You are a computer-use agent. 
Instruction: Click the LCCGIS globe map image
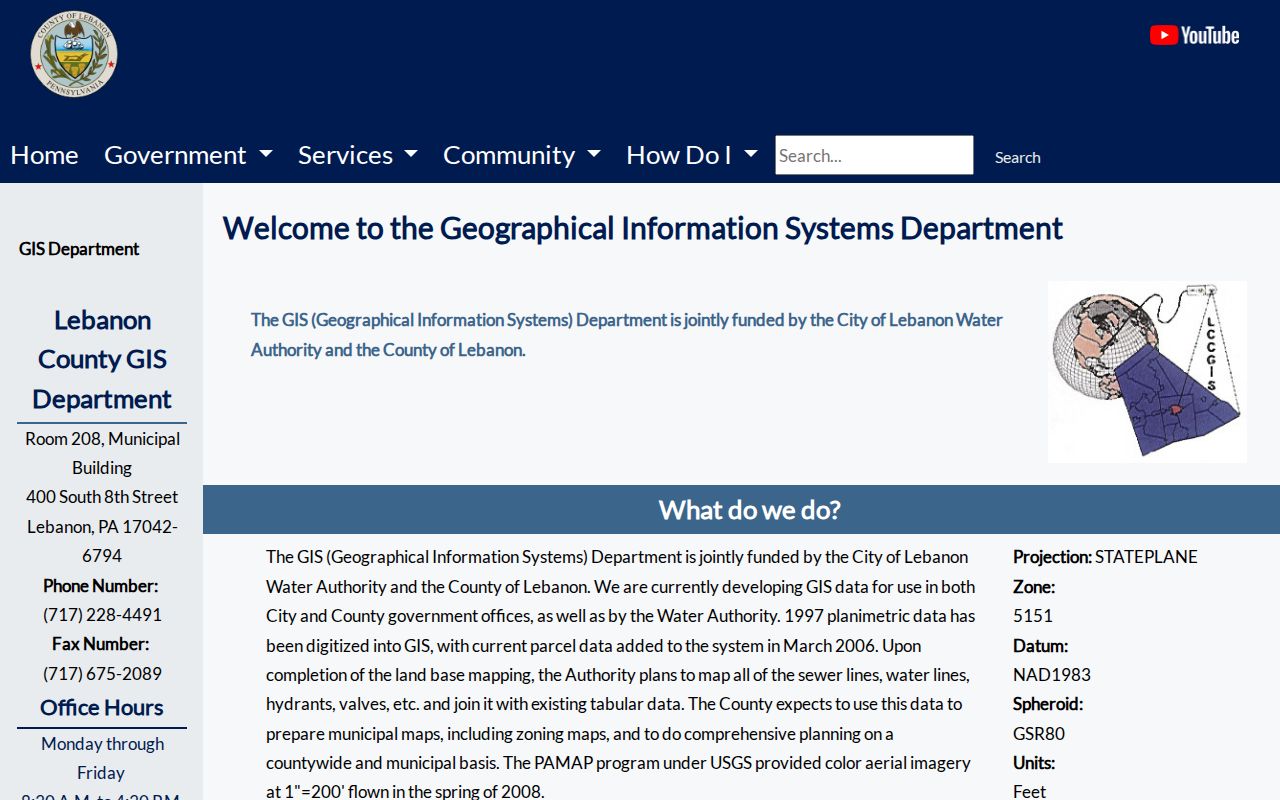click(x=1147, y=372)
